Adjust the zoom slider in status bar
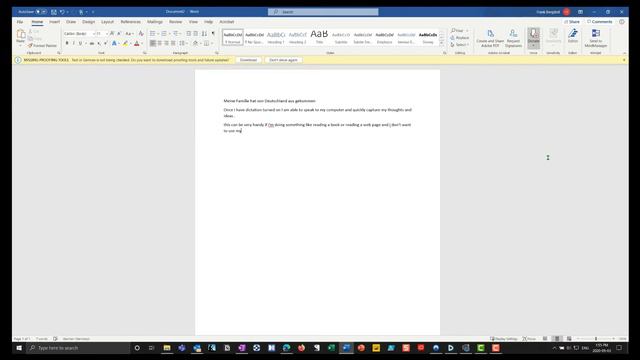The image size is (640, 360). click(596, 339)
